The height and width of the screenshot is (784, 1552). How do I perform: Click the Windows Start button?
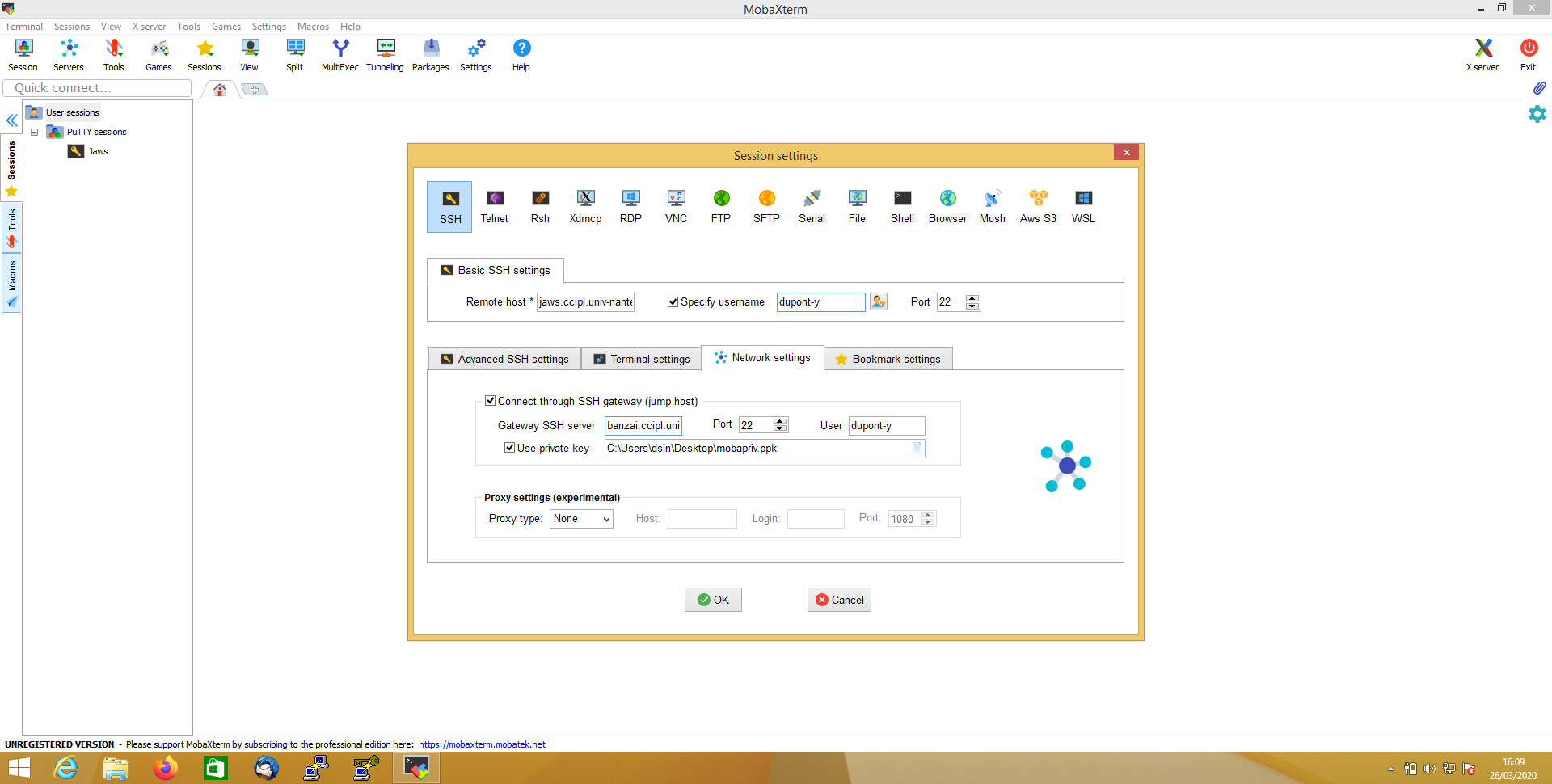(x=19, y=768)
